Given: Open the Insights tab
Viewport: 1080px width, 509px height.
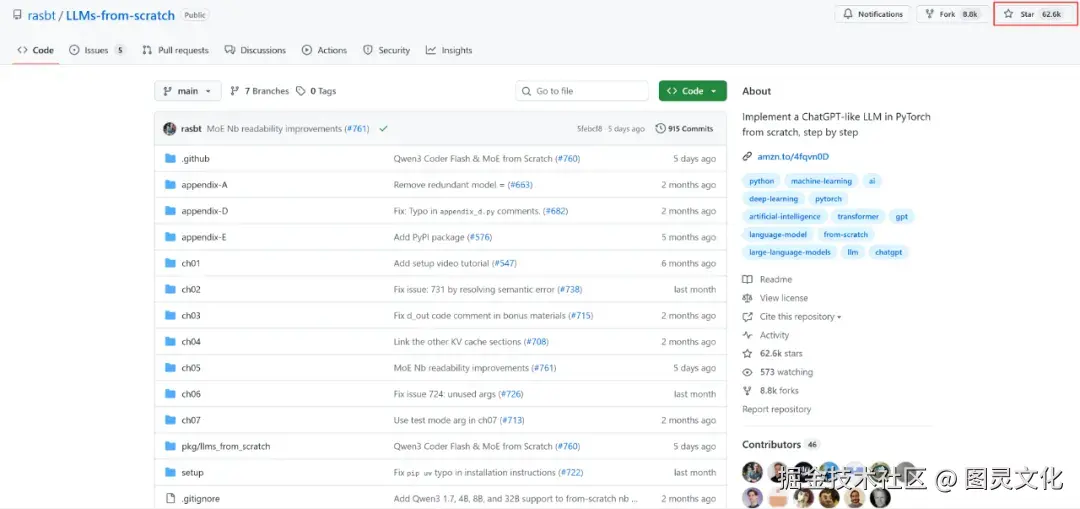Looking at the screenshot, I should point(449,50).
